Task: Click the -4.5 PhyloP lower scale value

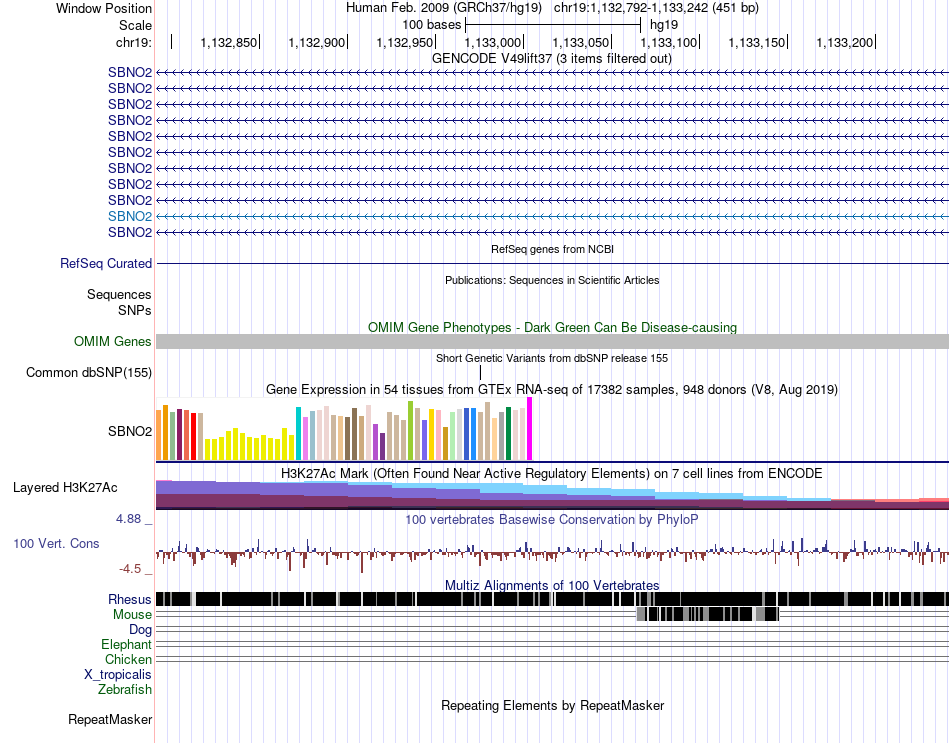Action: 130,569
